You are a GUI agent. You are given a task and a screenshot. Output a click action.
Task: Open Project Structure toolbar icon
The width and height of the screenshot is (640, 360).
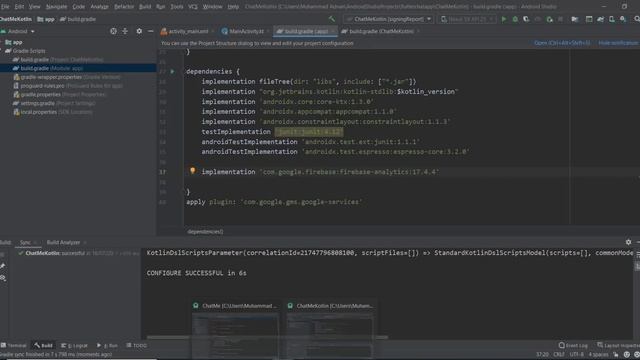(574, 19)
